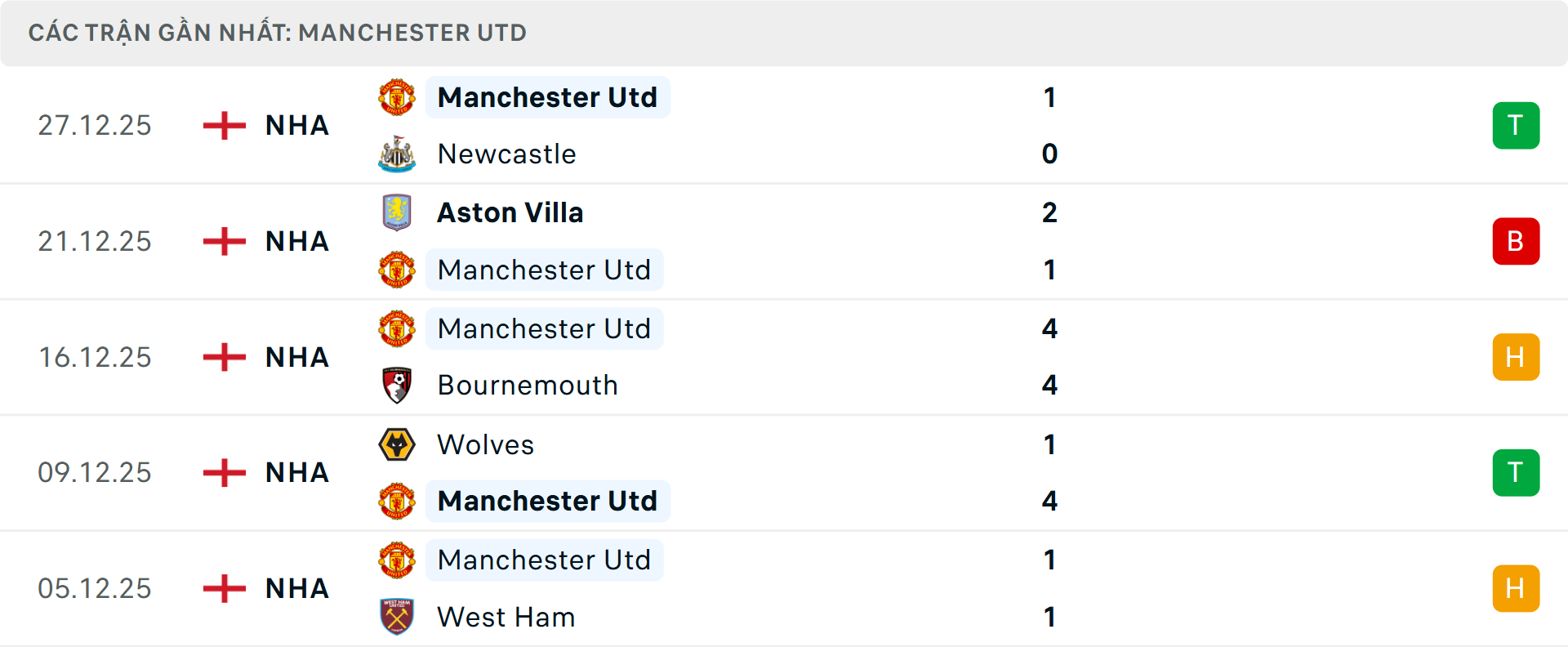The image size is (1568, 647).
Task: Open the Newcastle team link
Action: tap(506, 154)
